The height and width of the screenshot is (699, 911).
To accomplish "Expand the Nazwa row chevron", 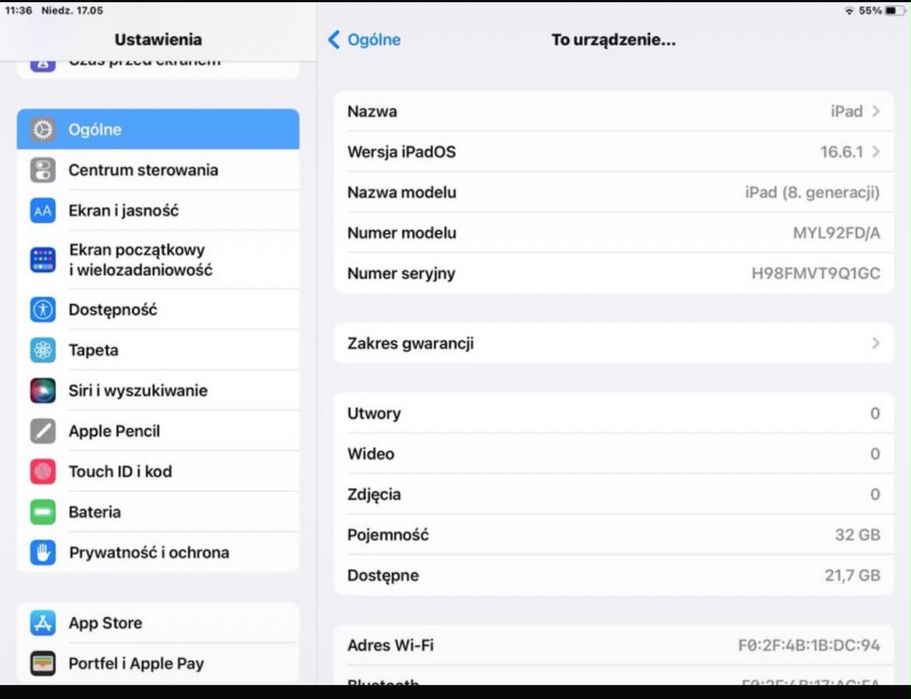I will point(876,111).
